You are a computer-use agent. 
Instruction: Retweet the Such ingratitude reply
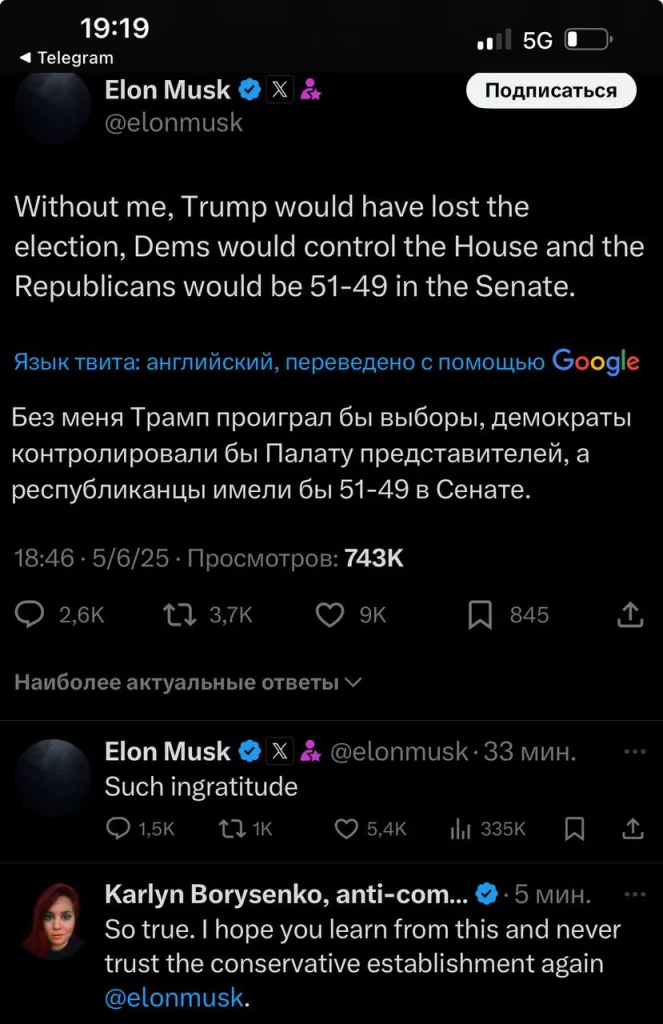pos(230,829)
